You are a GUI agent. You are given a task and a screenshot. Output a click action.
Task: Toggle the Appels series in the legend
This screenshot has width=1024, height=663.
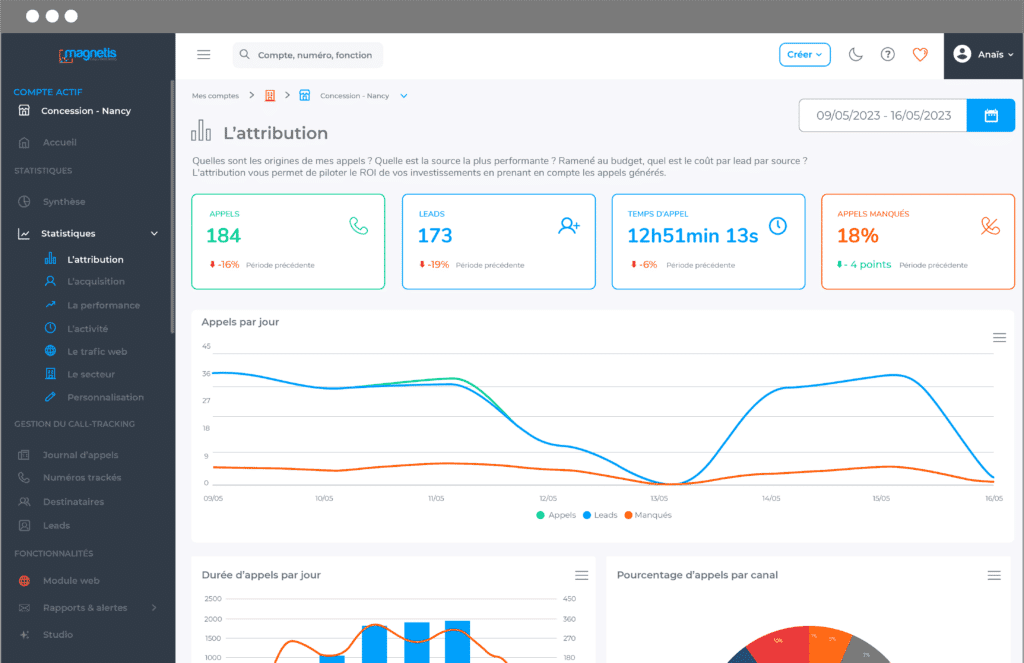[x=556, y=515]
